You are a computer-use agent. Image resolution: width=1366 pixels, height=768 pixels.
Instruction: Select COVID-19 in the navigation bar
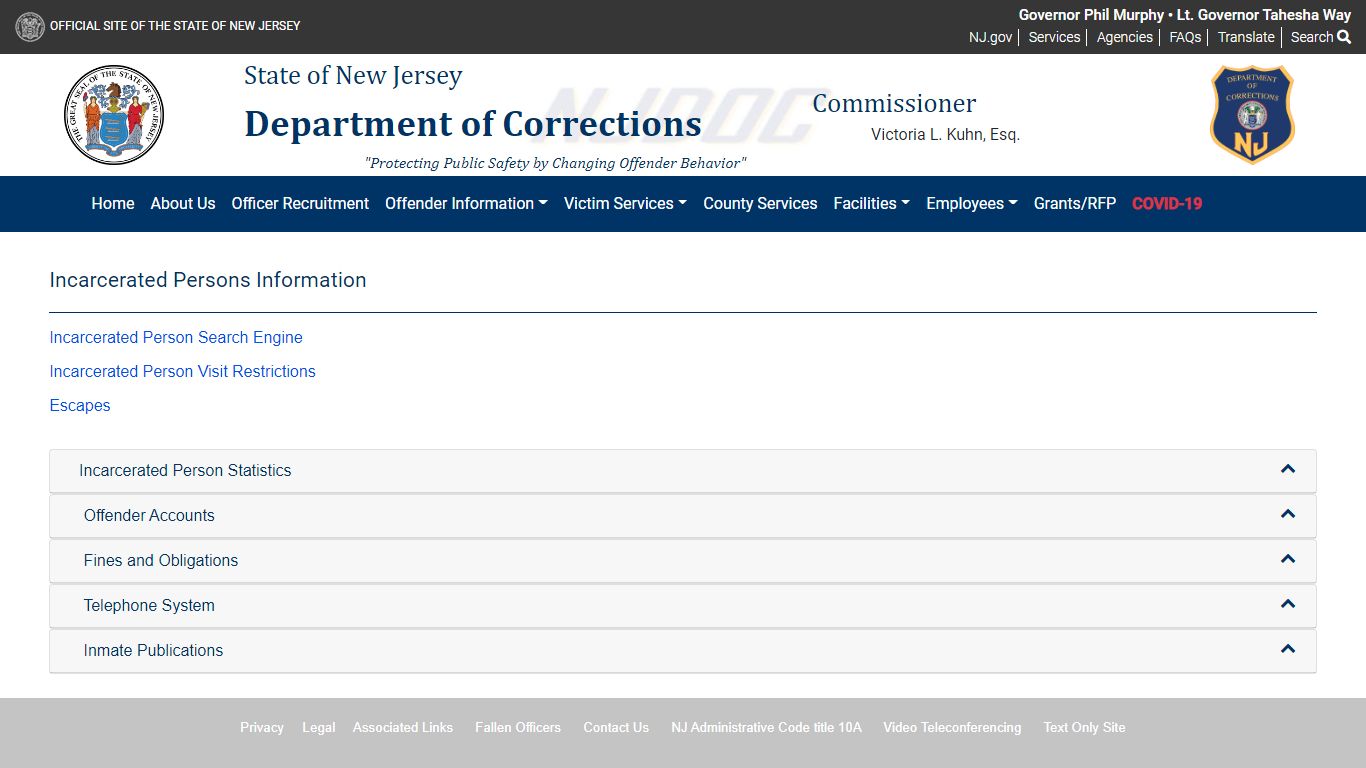point(1167,203)
